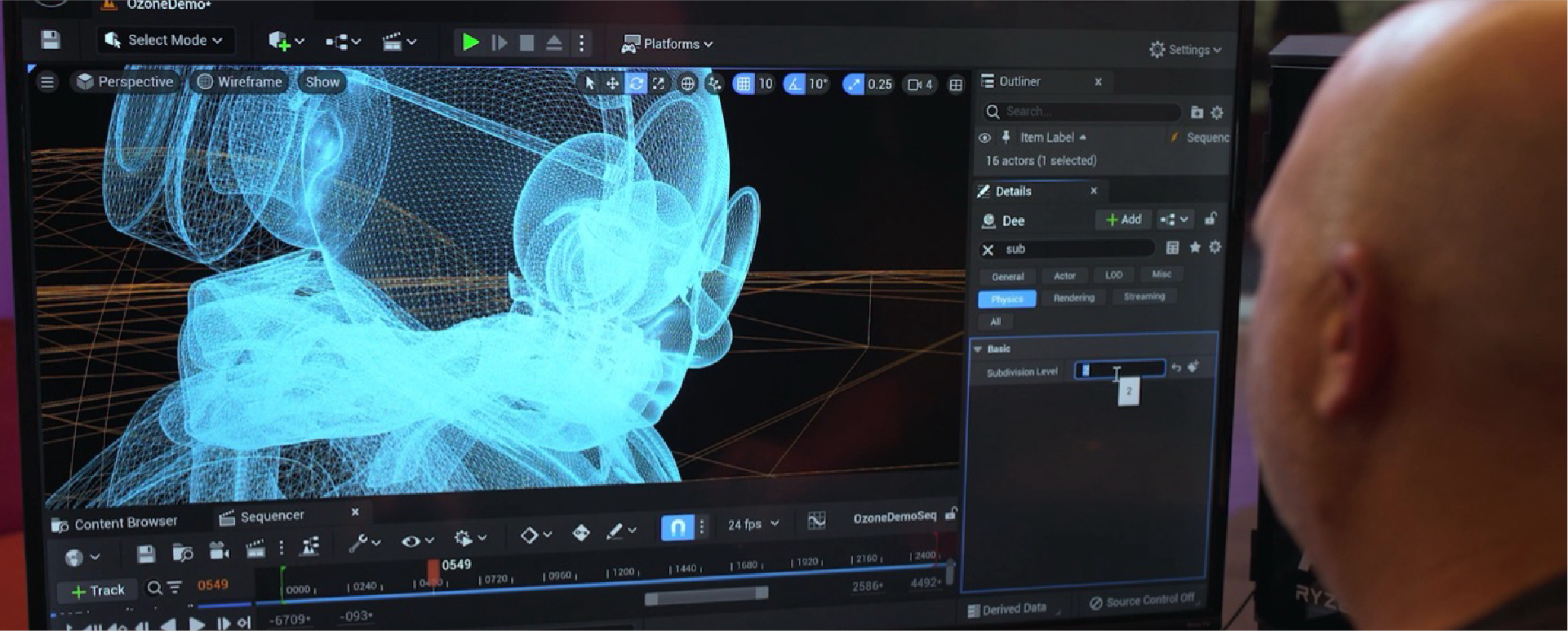This screenshot has width=1568, height=631.
Task: Select the Rendering filter in Details
Action: 1073,298
